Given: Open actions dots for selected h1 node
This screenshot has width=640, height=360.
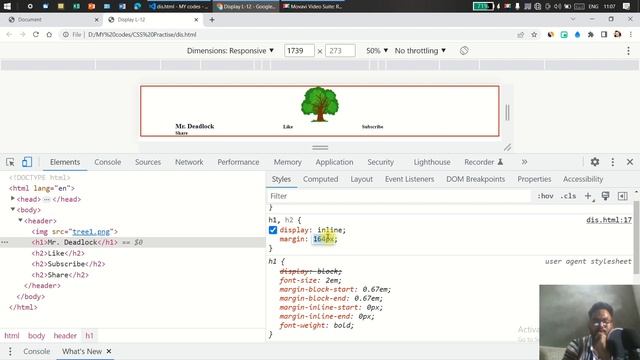Looking at the screenshot, I should [x=4, y=242].
